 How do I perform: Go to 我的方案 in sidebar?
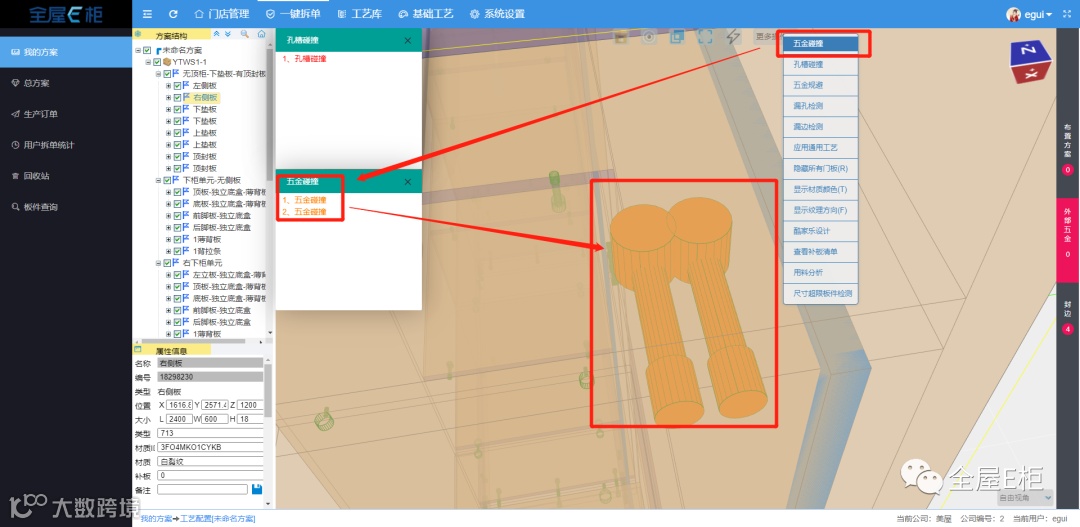(x=65, y=52)
